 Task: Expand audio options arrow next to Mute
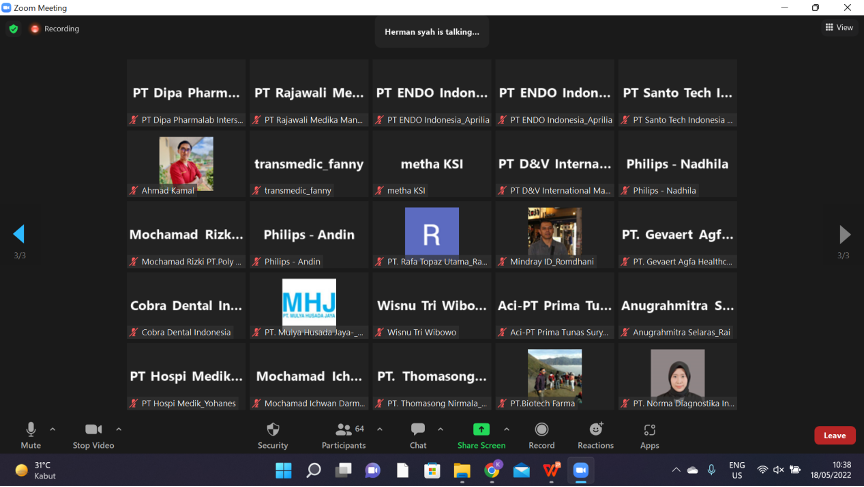pyautogui.click(x=52, y=429)
